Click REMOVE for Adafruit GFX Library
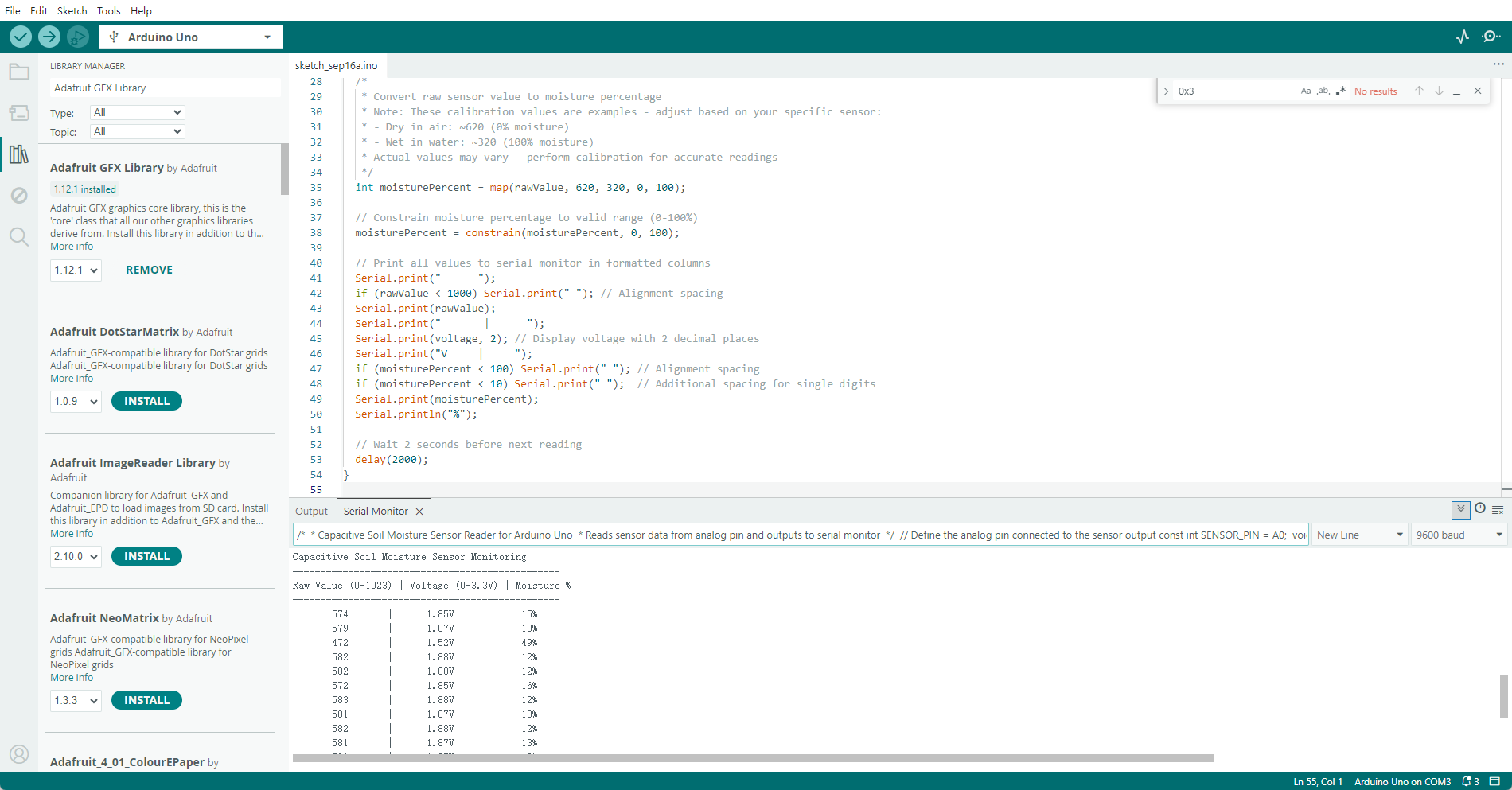Image resolution: width=1512 pixels, height=790 pixels. (149, 270)
